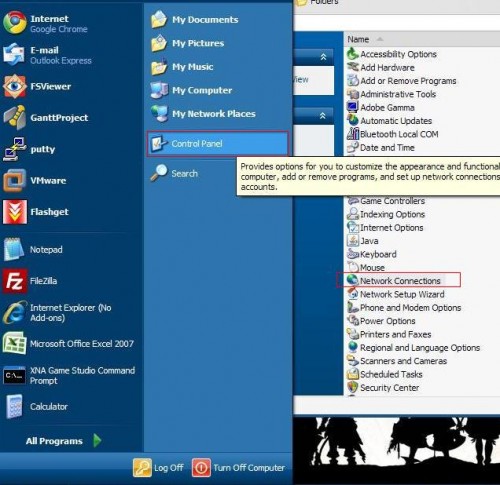500x485 pixels.
Task: Click the Add Hardware icon
Action: (353, 67)
